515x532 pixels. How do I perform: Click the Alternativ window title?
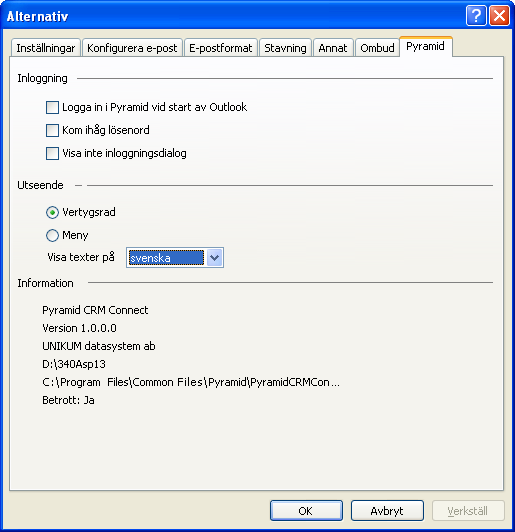pos(37,16)
